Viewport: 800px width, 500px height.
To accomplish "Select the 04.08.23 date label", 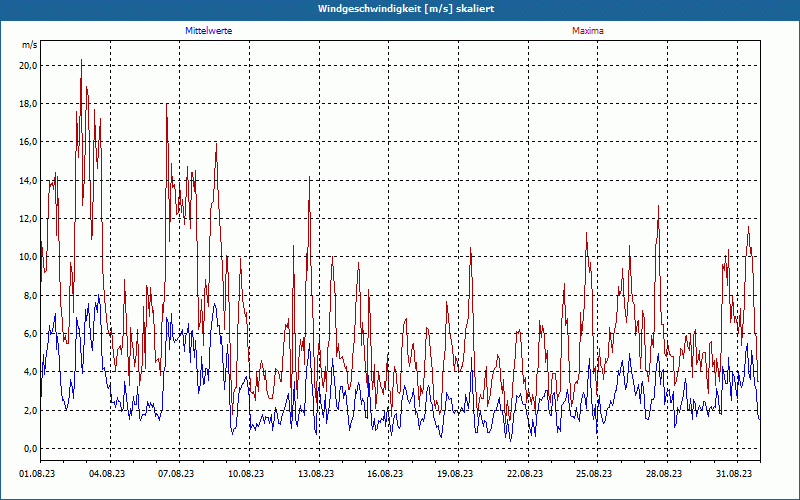I will tap(107, 473).
